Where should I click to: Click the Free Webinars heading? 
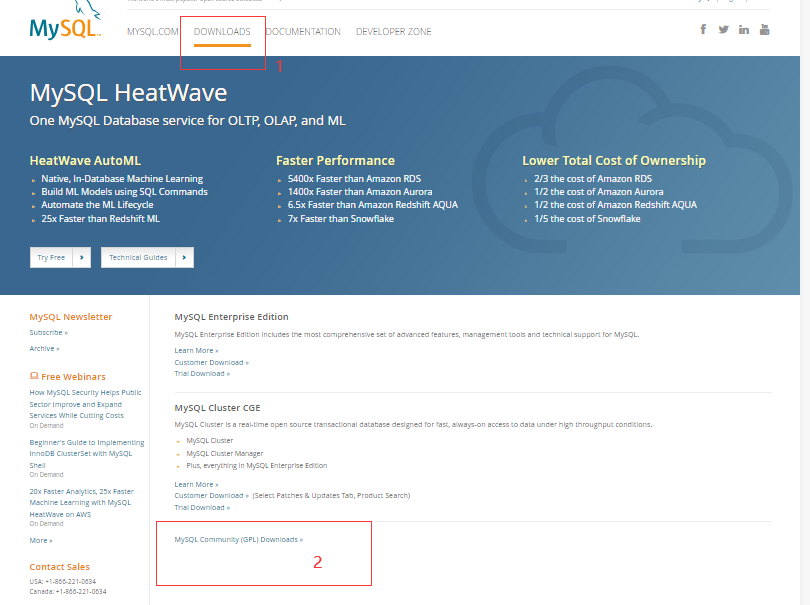pyautogui.click(x=73, y=377)
